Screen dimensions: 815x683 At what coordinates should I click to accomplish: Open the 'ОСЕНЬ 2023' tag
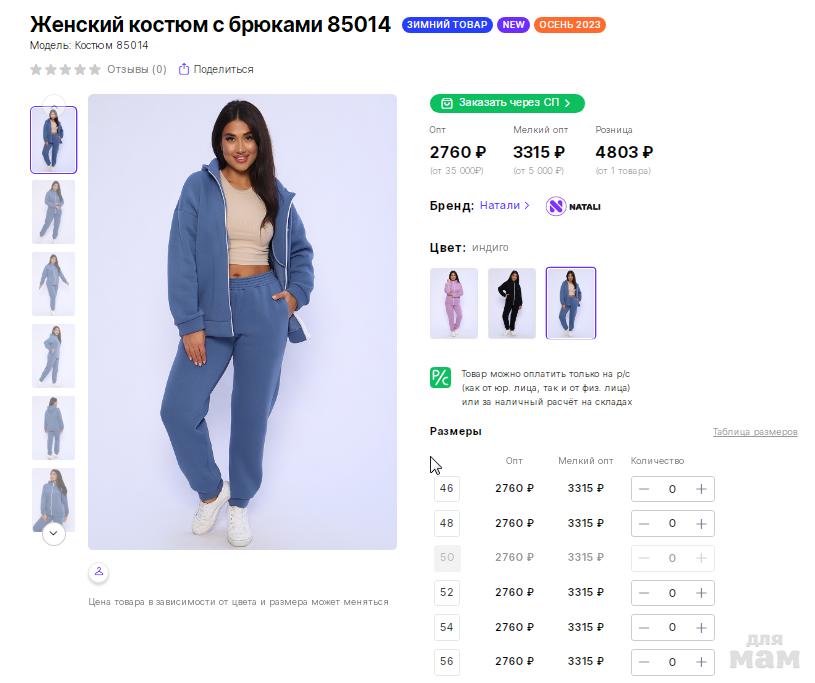point(569,25)
